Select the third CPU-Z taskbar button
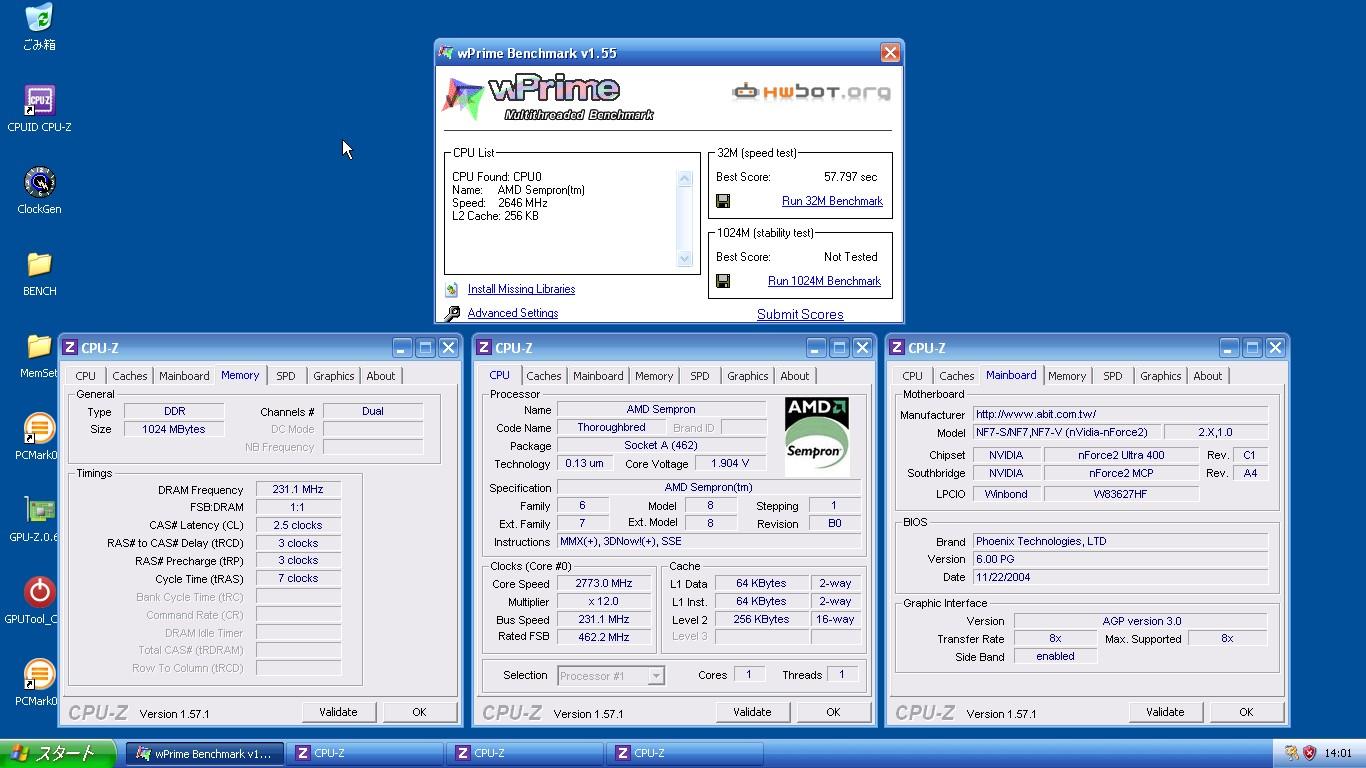The width and height of the screenshot is (1366, 768). coord(687,754)
